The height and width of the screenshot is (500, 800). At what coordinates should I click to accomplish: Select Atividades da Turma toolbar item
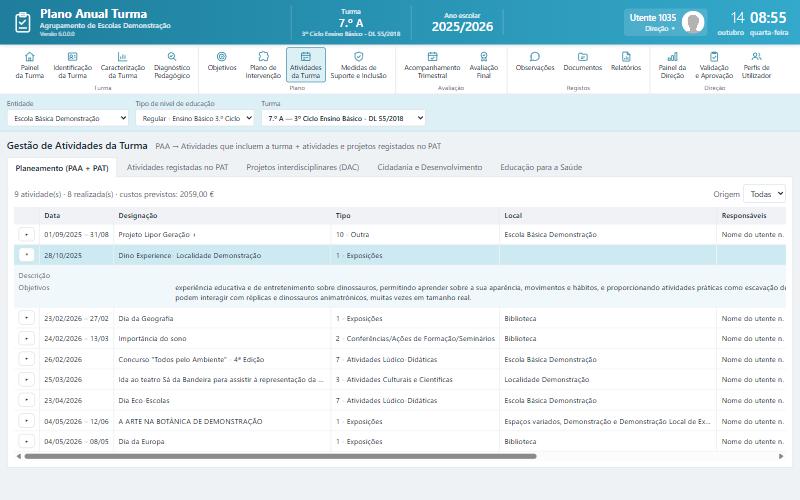pyautogui.click(x=306, y=65)
